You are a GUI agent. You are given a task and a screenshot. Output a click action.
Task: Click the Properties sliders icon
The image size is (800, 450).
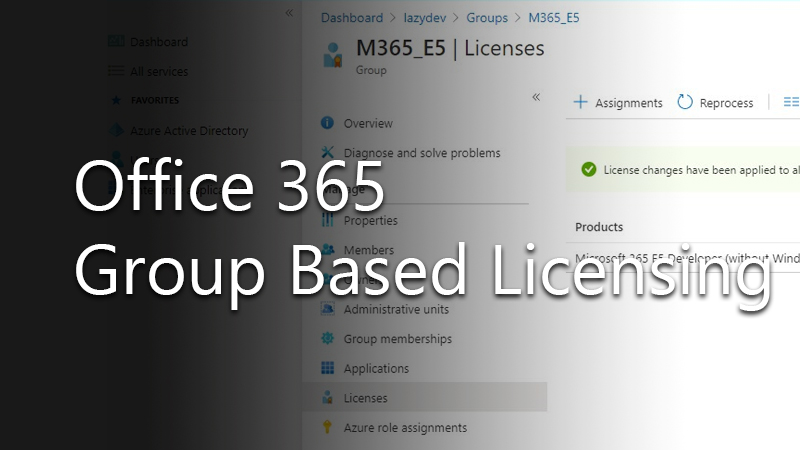click(327, 220)
